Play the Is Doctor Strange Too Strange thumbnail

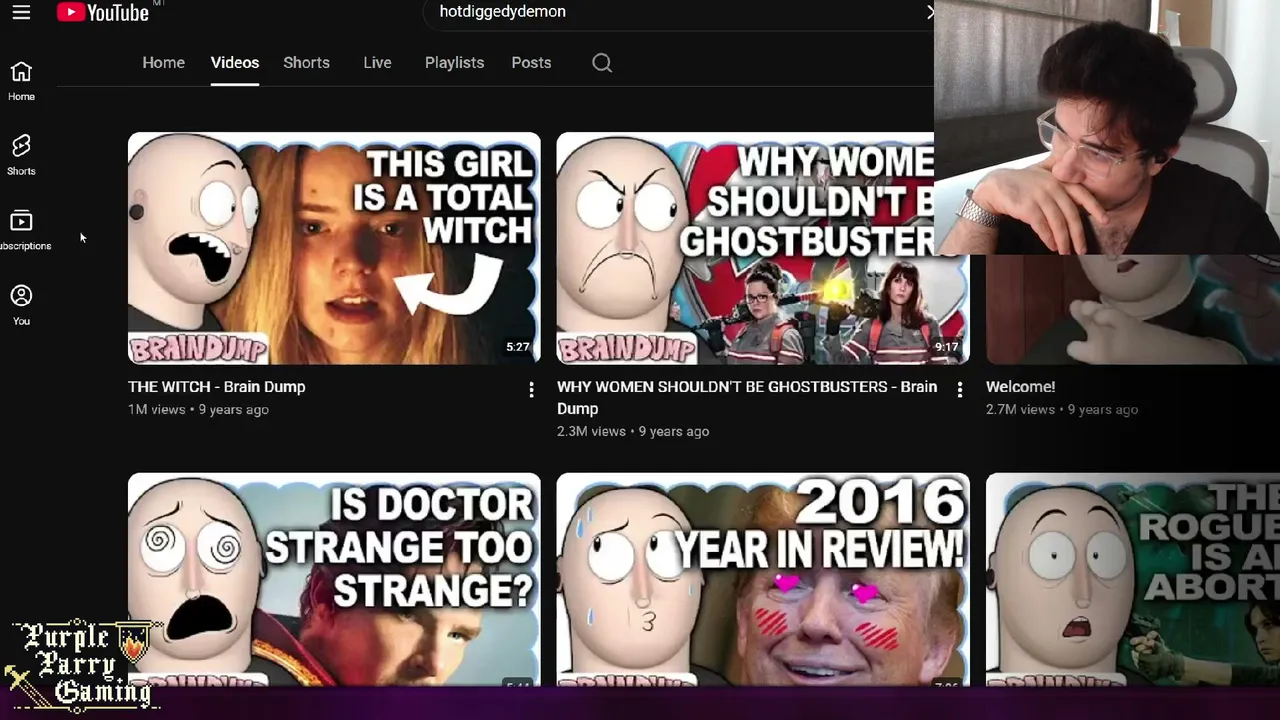click(334, 579)
